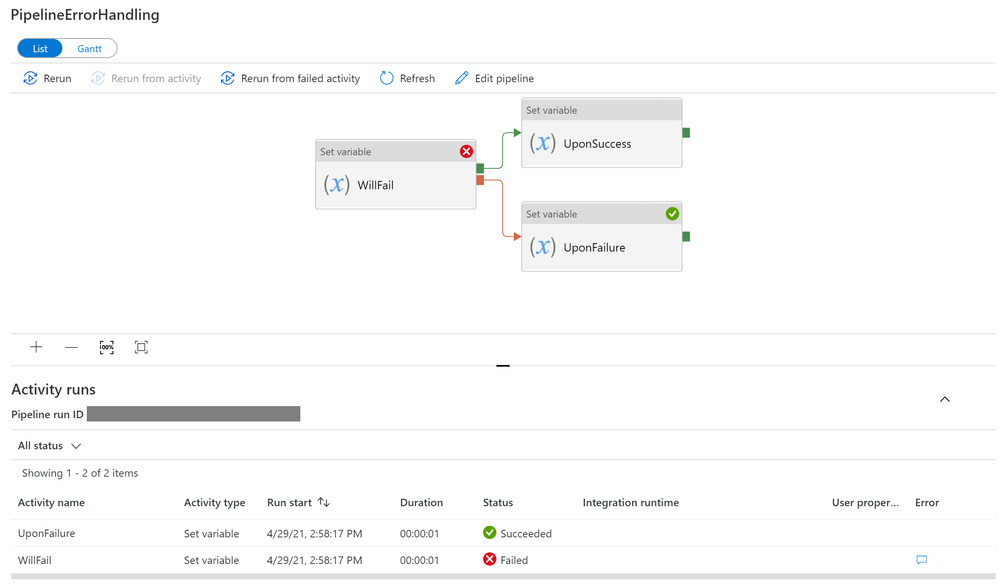Click Rerun from failed activity

[290, 78]
